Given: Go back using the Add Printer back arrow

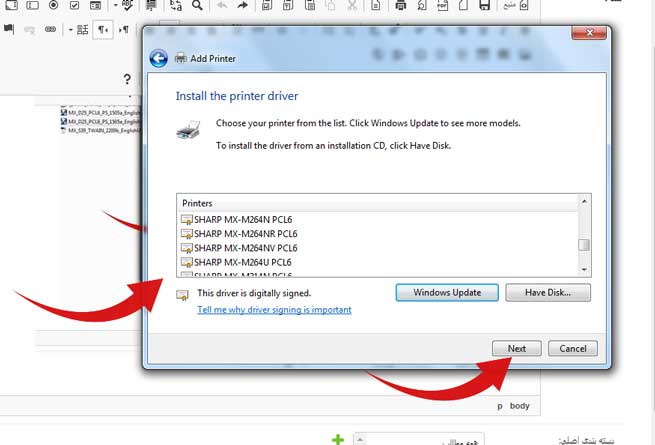Looking at the screenshot, I should [x=159, y=58].
